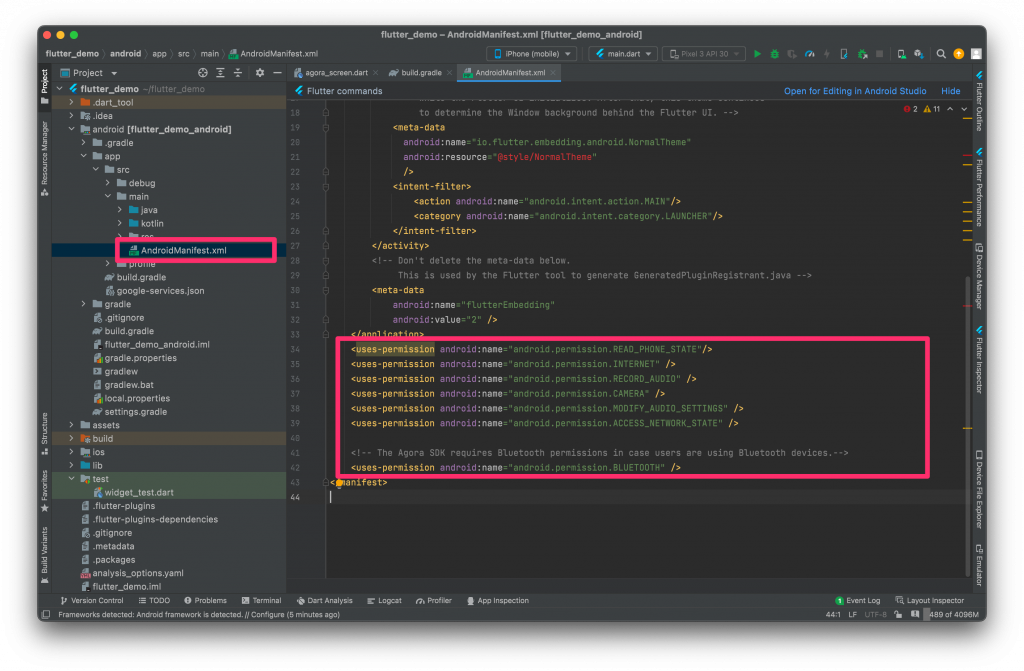Open the Layout Inspector button
This screenshot has height=671, width=1024.
click(929, 600)
